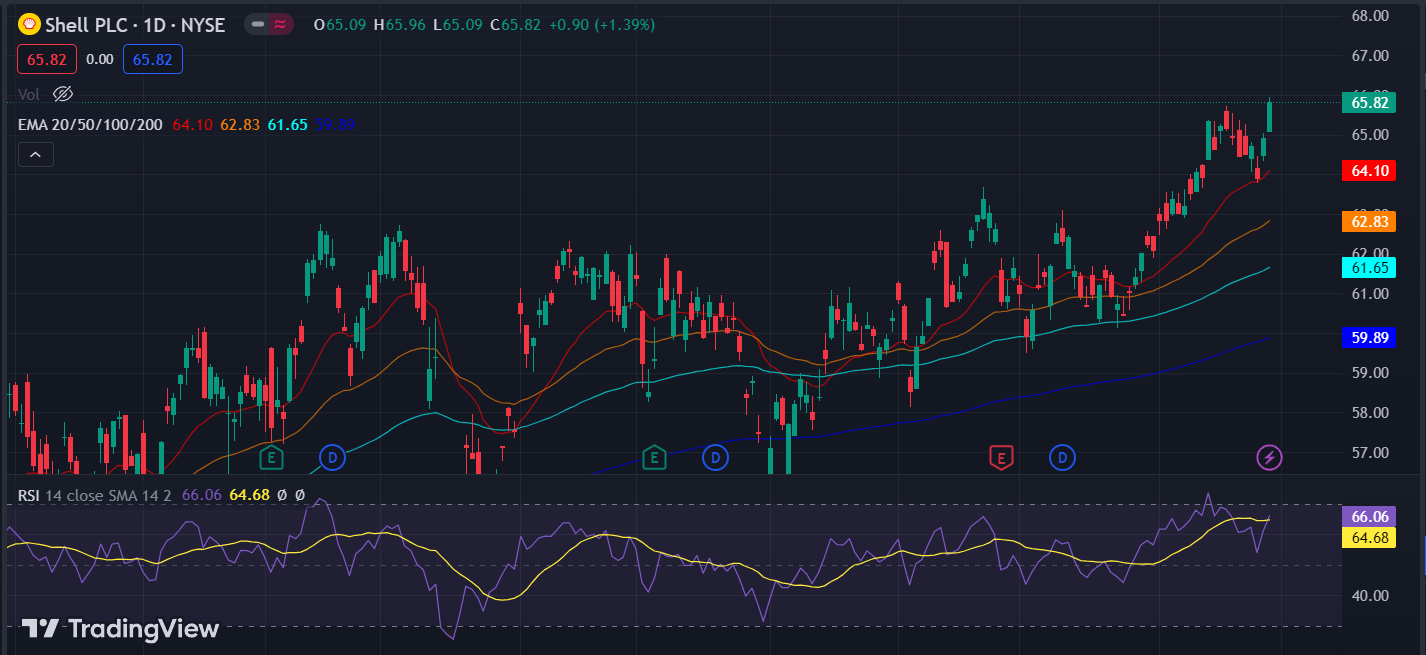Click the middle blue D dividend marker
The height and width of the screenshot is (655, 1426).
(x=715, y=458)
